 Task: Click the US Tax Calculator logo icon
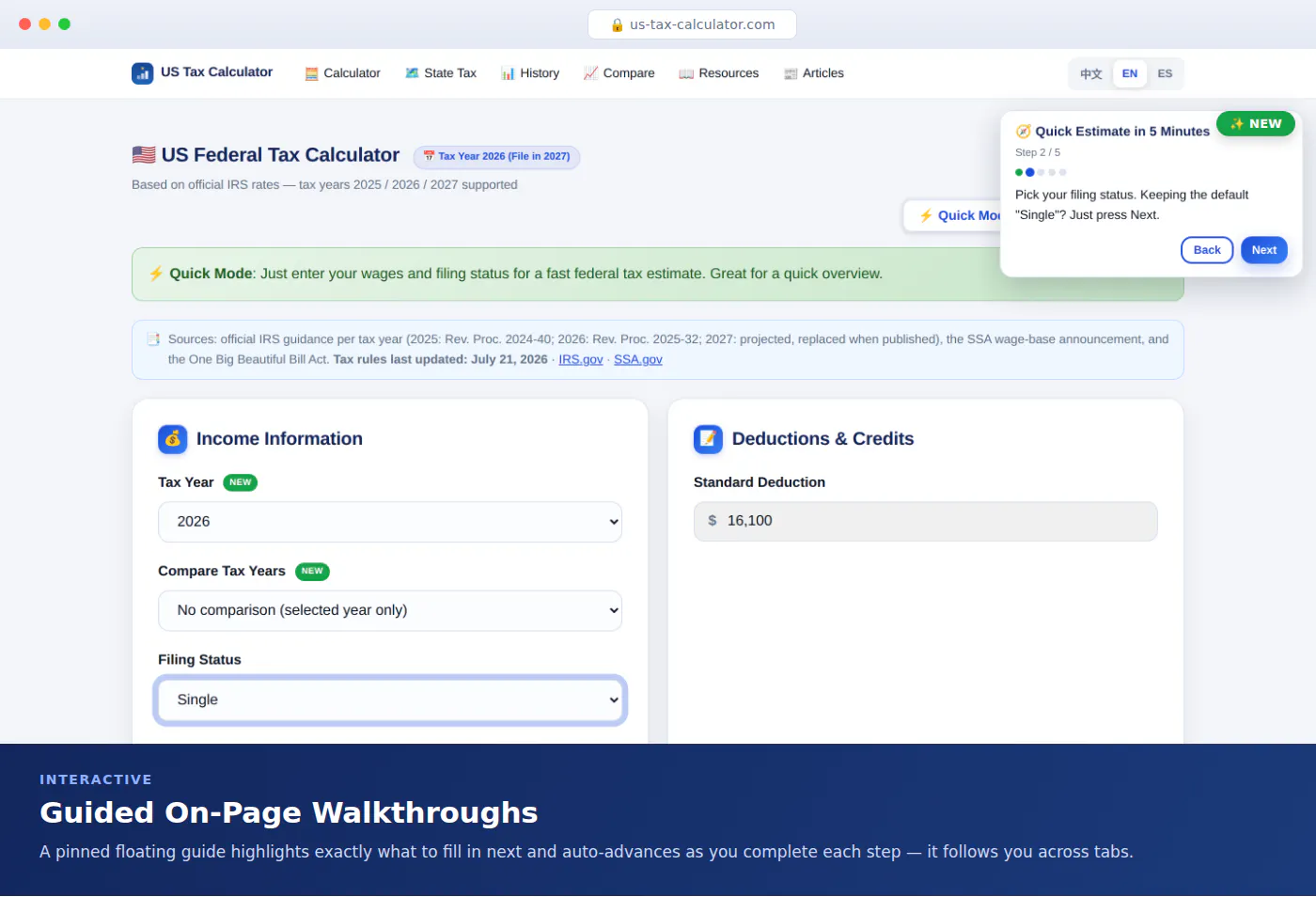(x=142, y=73)
